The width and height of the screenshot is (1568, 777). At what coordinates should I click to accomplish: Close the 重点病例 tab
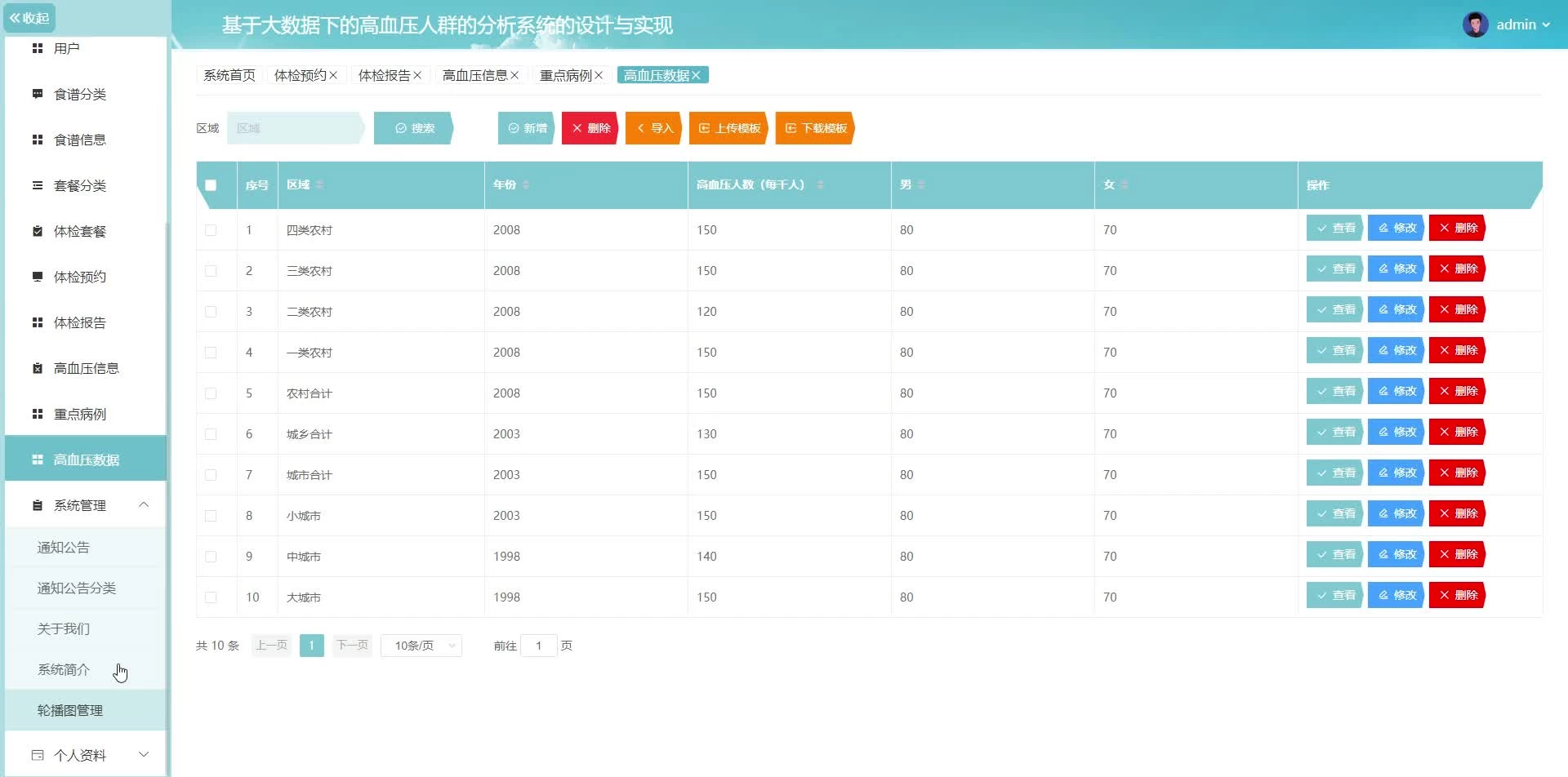point(599,75)
